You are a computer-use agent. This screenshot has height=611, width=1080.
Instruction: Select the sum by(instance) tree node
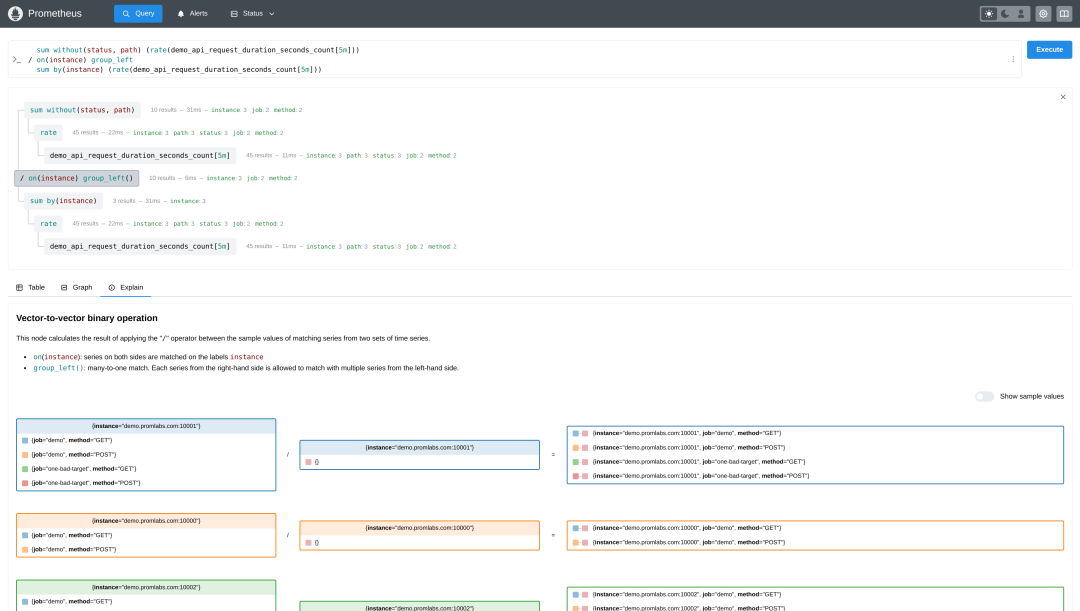[63, 201]
